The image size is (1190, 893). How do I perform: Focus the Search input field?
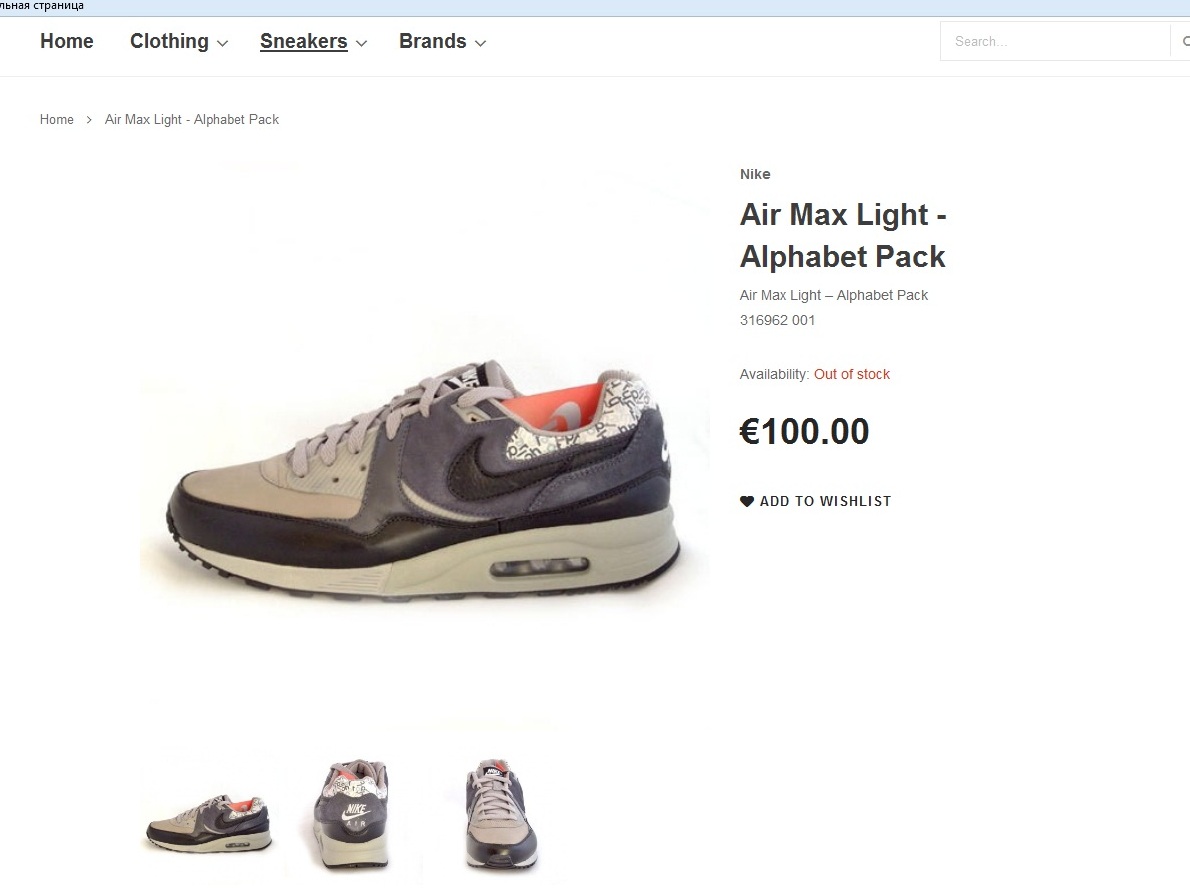pyautogui.click(x=1055, y=41)
